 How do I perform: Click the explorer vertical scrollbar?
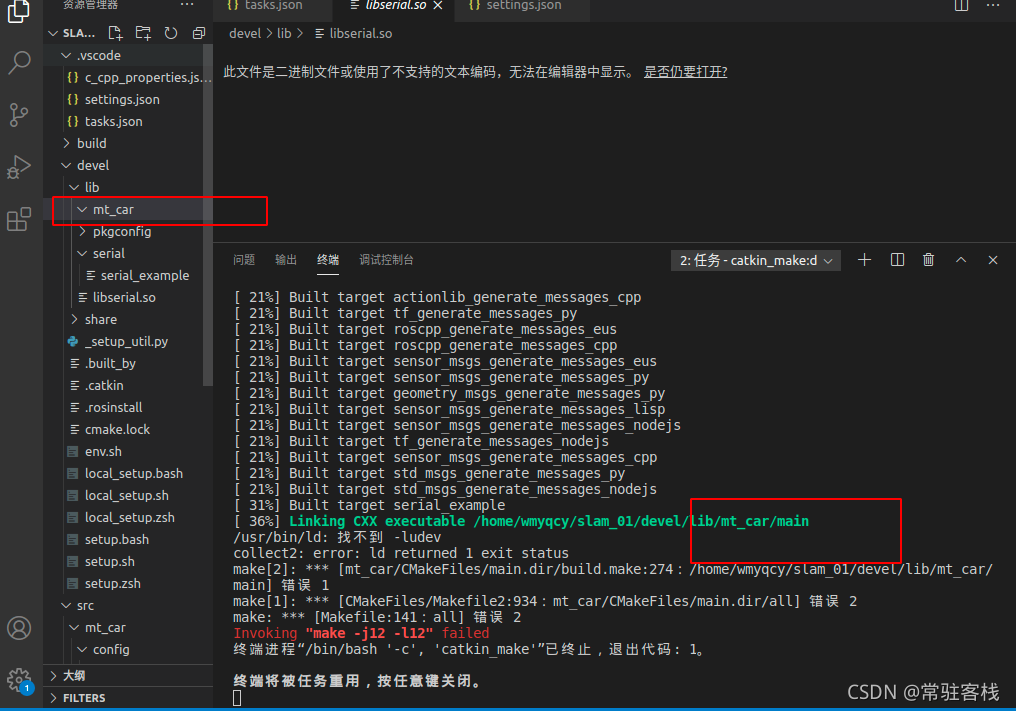(x=208, y=214)
